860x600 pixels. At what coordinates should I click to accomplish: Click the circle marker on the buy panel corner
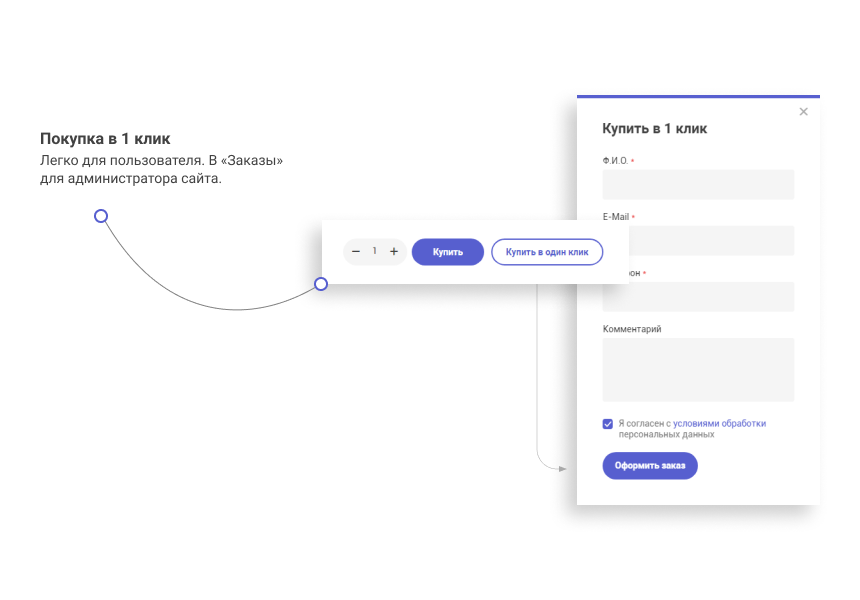click(x=321, y=284)
